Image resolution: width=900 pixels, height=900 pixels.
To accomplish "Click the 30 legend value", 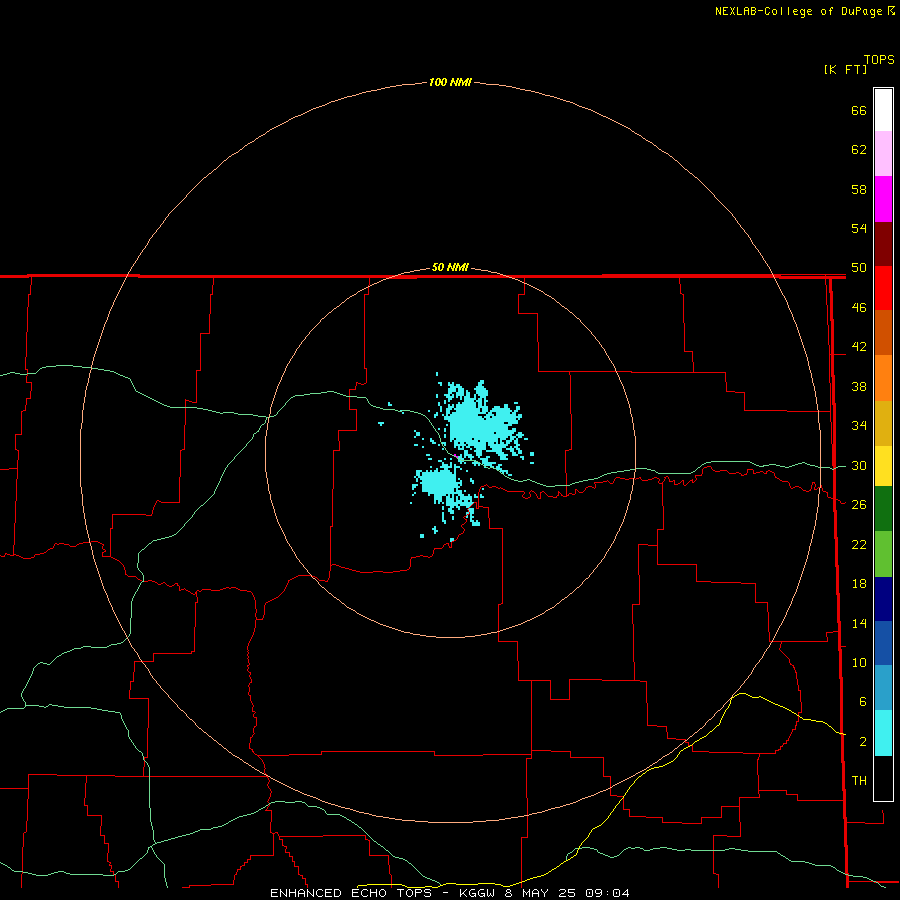I will tap(859, 465).
